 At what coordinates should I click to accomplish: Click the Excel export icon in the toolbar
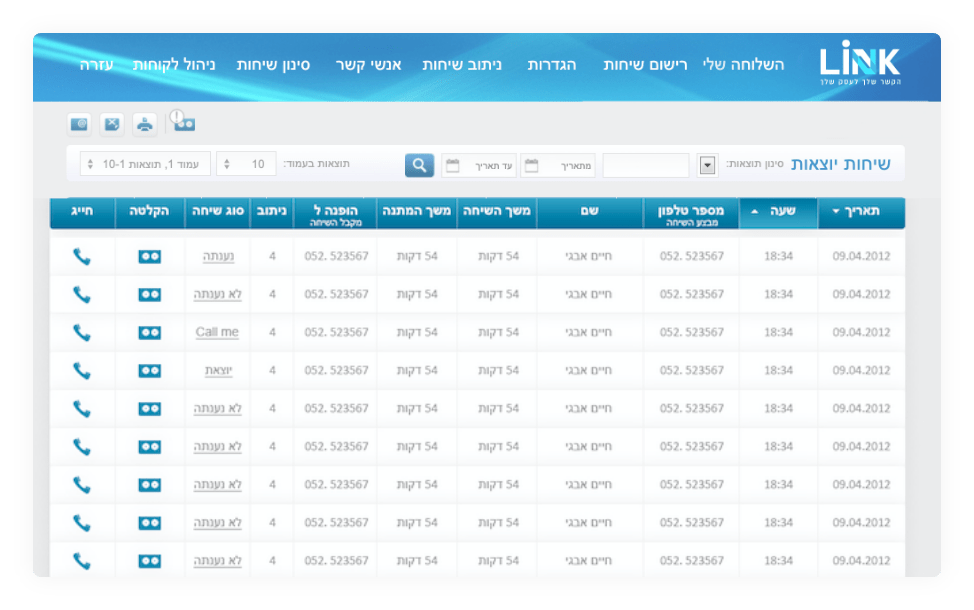tap(112, 124)
